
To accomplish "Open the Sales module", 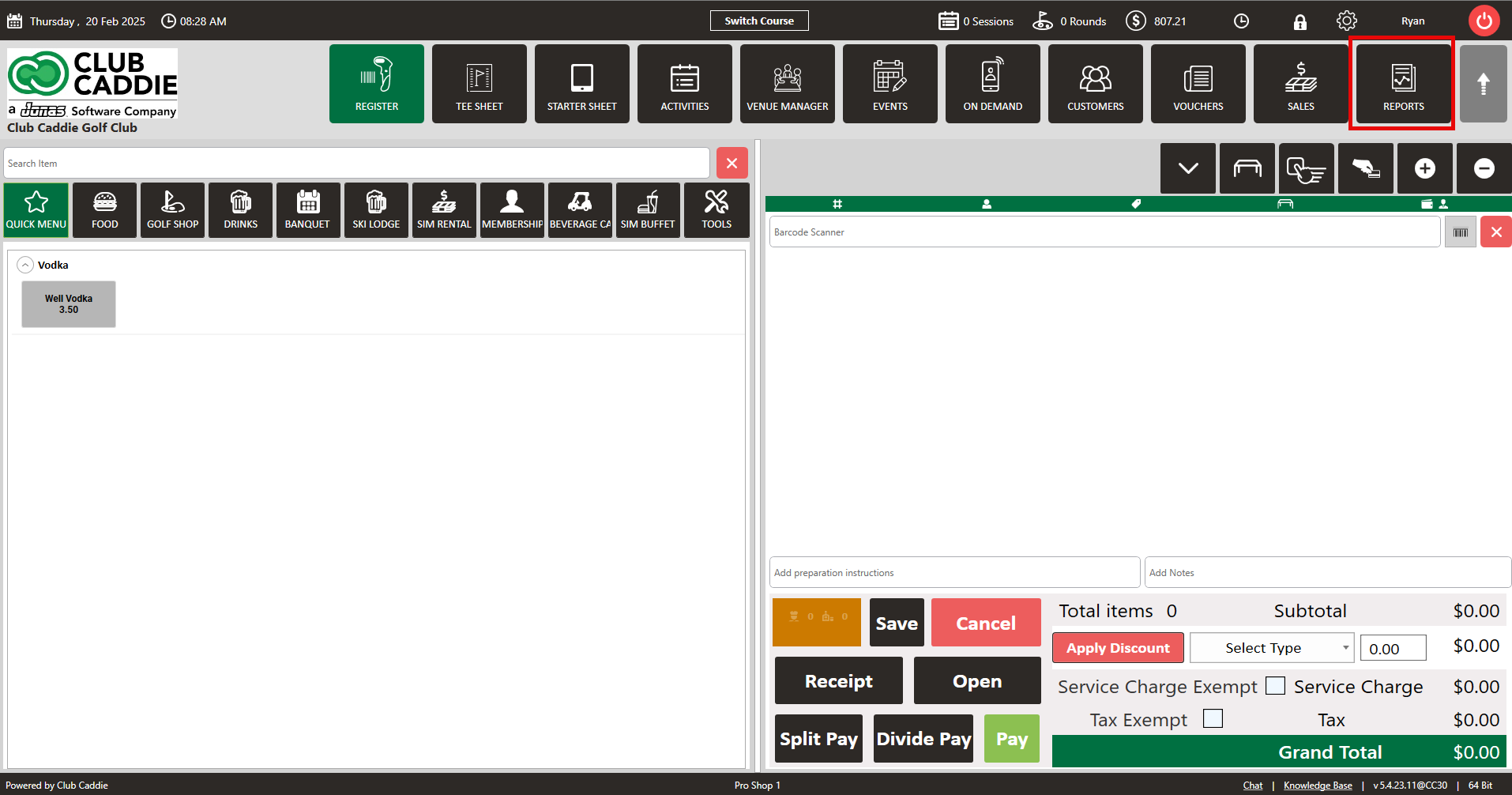I will [x=1301, y=84].
